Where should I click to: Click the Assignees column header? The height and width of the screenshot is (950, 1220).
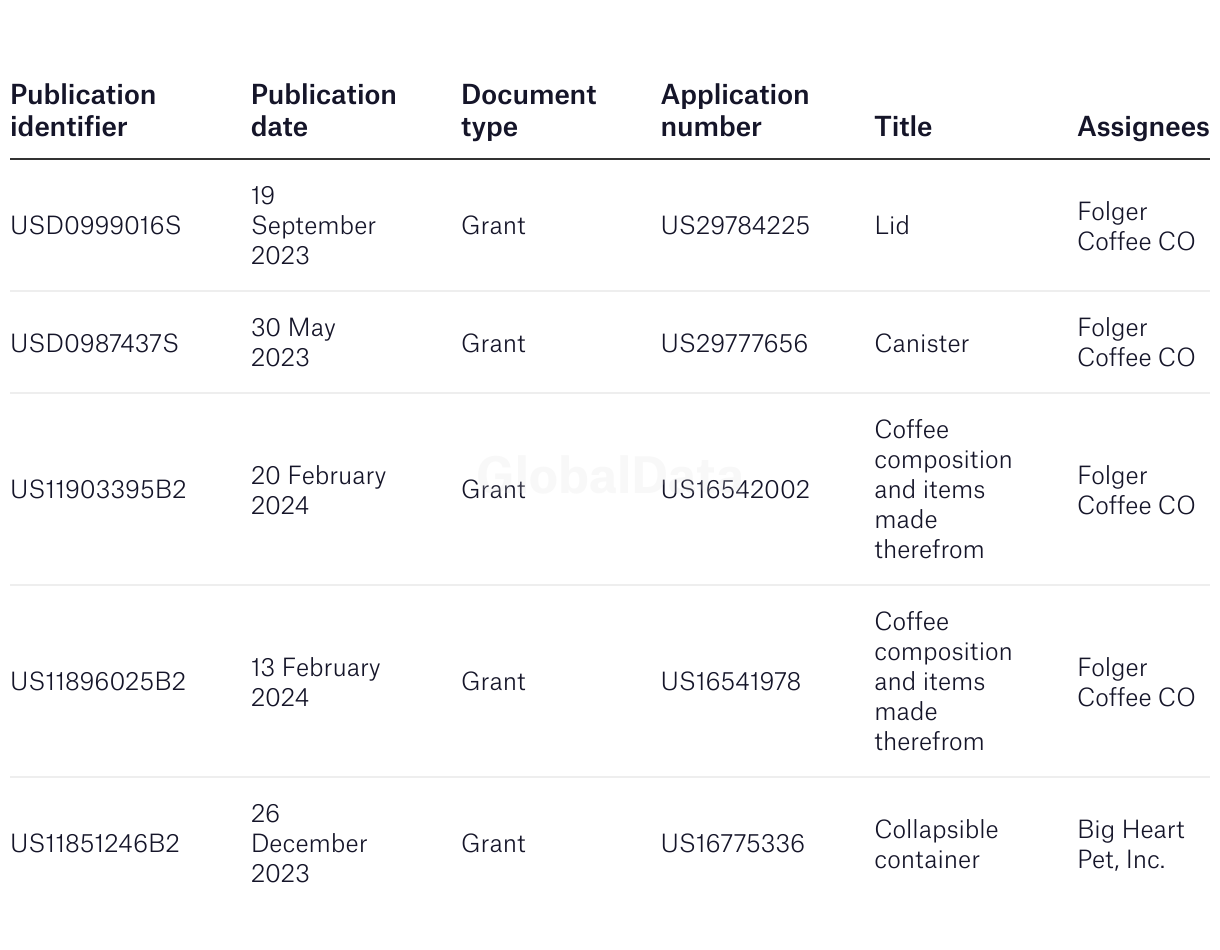(1142, 126)
